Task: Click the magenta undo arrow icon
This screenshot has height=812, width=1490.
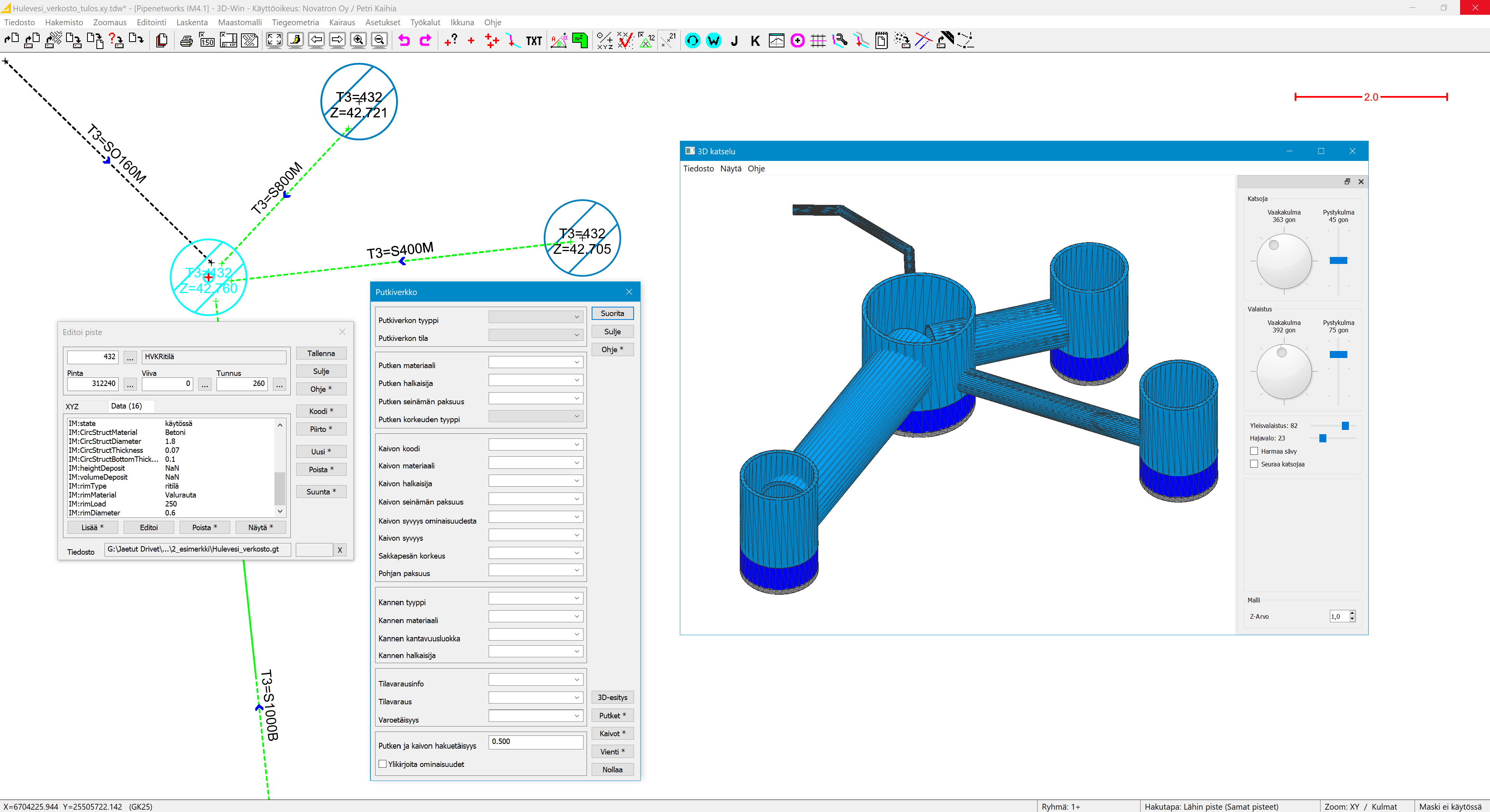Action: (x=404, y=40)
